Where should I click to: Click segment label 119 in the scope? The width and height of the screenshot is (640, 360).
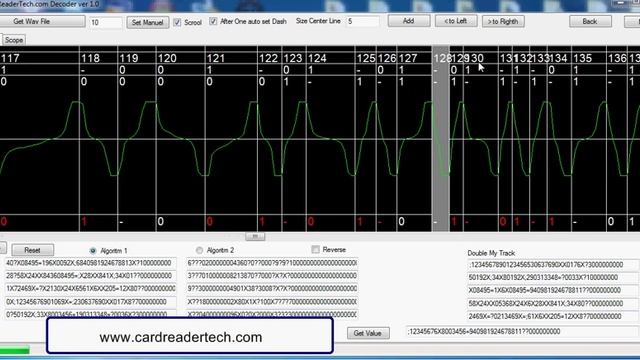pyautogui.click(x=129, y=58)
